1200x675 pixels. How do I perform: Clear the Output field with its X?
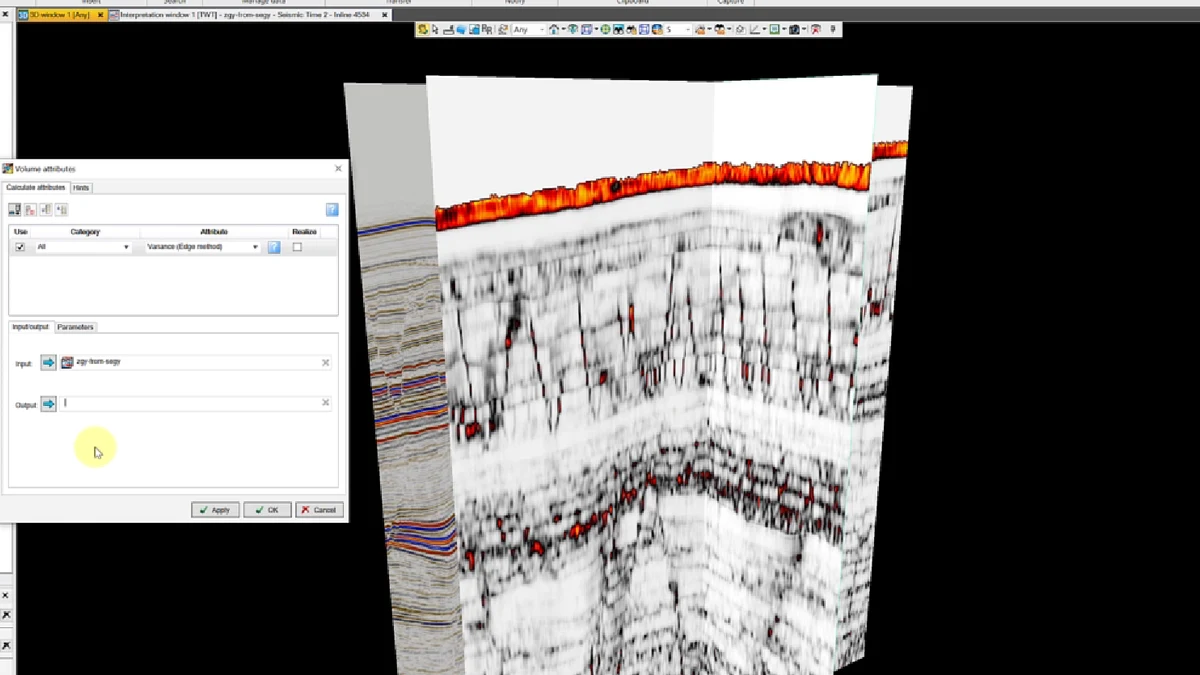(325, 403)
